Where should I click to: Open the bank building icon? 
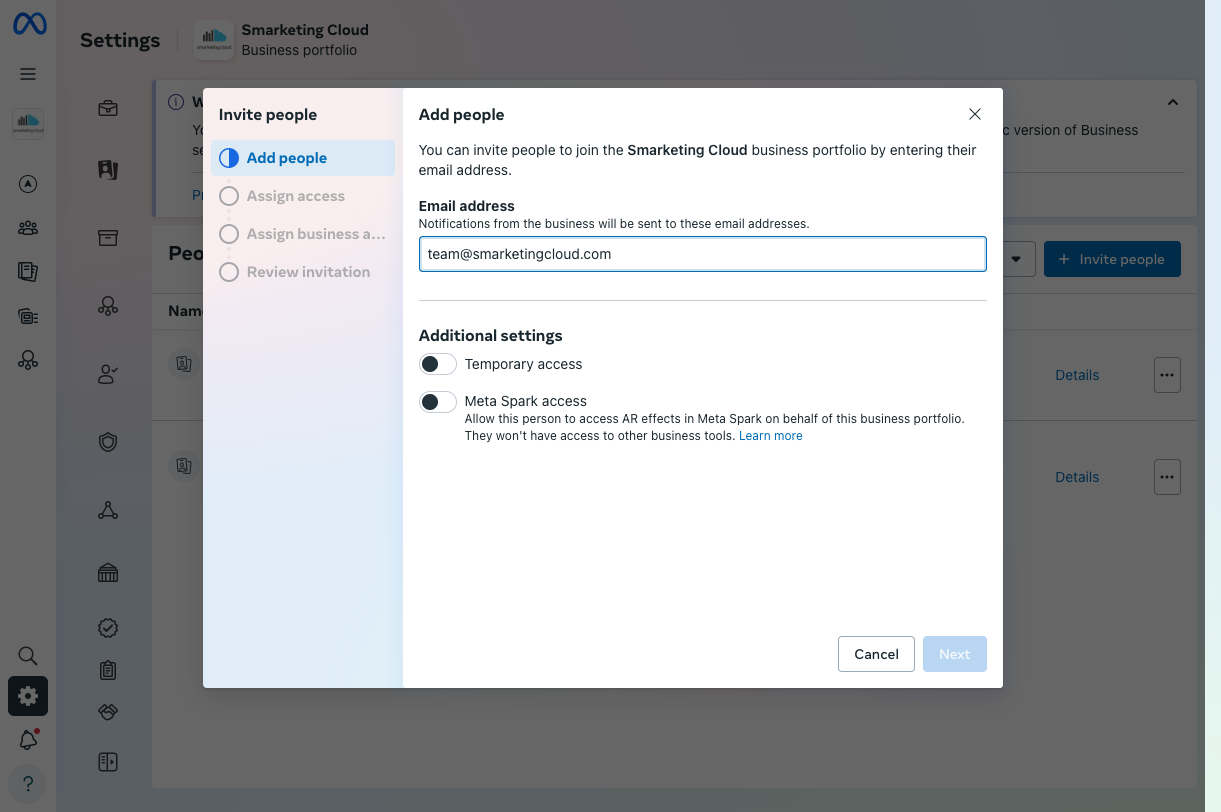pyautogui.click(x=108, y=573)
